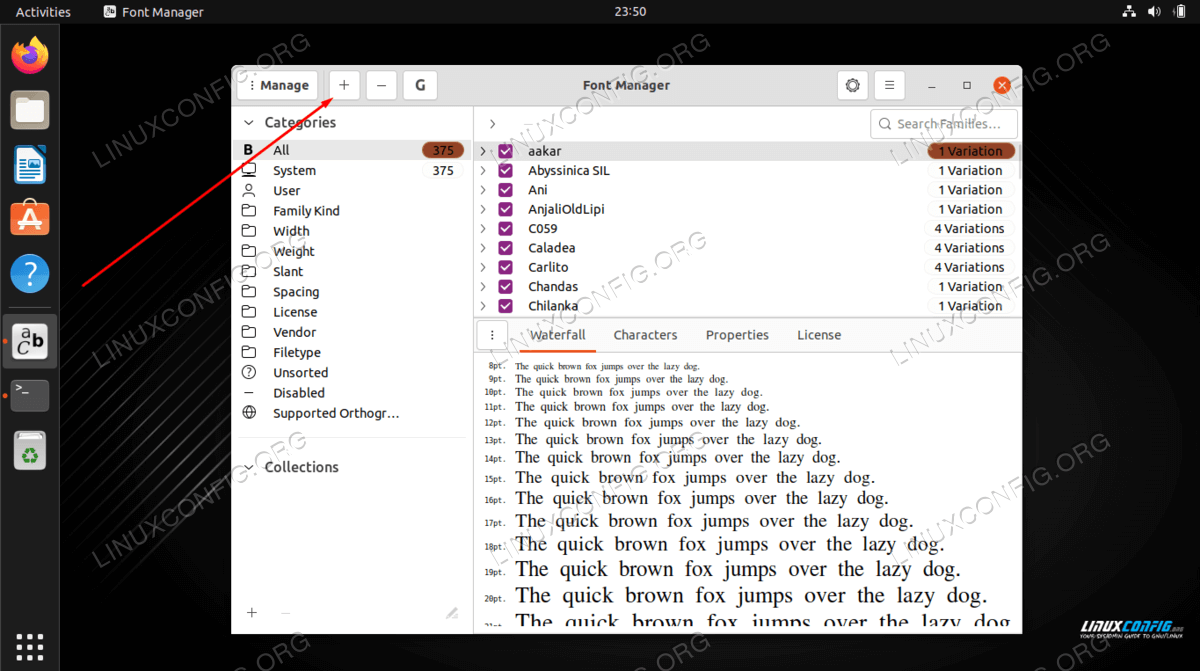The height and width of the screenshot is (671, 1200).
Task: Open the Spacing category folder
Action: [x=351, y=292]
